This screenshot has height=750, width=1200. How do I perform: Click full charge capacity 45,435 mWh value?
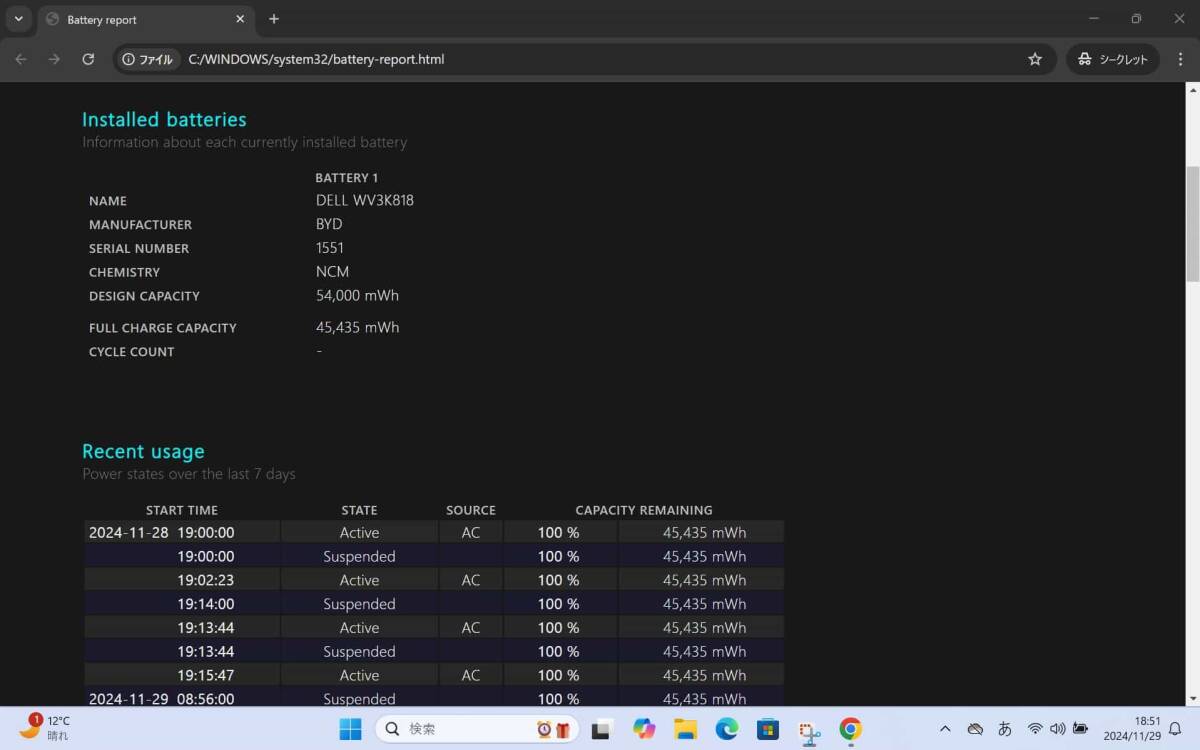pos(357,328)
